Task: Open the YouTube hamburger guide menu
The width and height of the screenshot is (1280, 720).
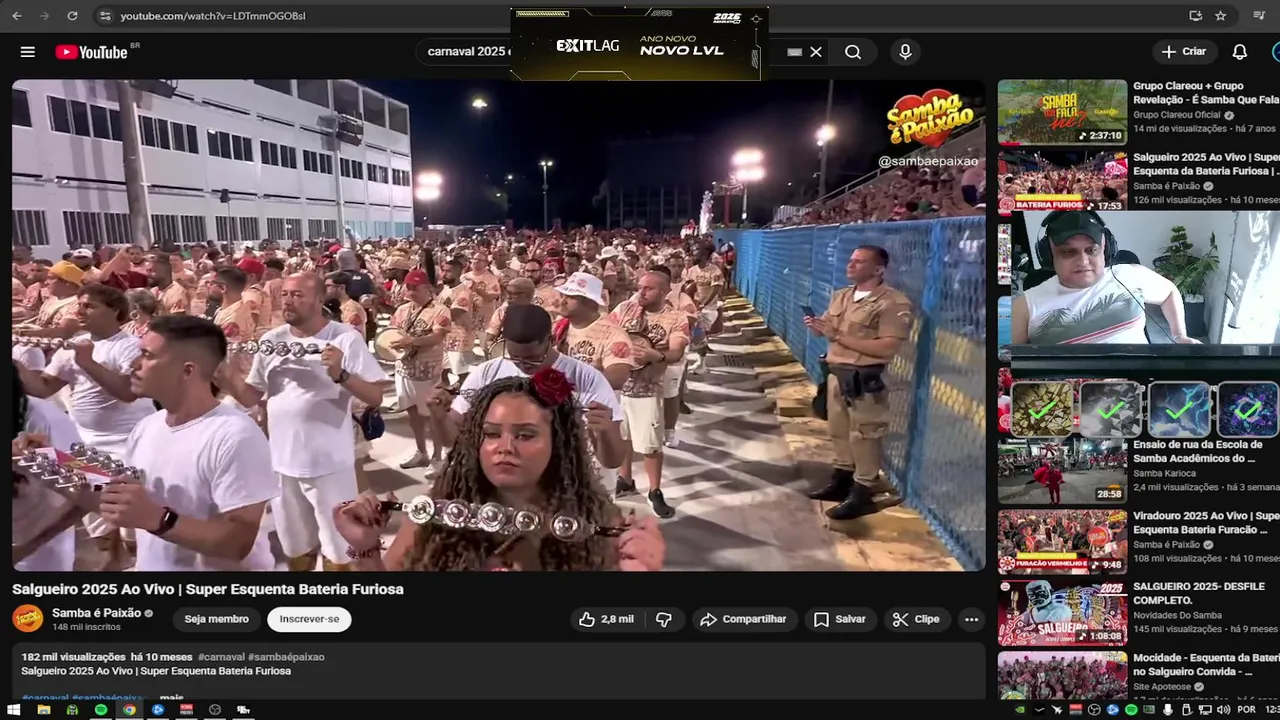Action: (x=28, y=52)
